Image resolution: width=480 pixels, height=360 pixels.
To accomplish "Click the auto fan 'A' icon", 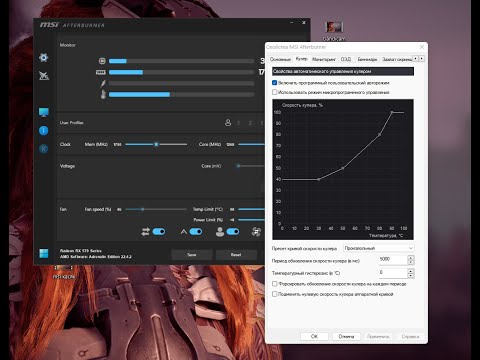I will (183, 232).
